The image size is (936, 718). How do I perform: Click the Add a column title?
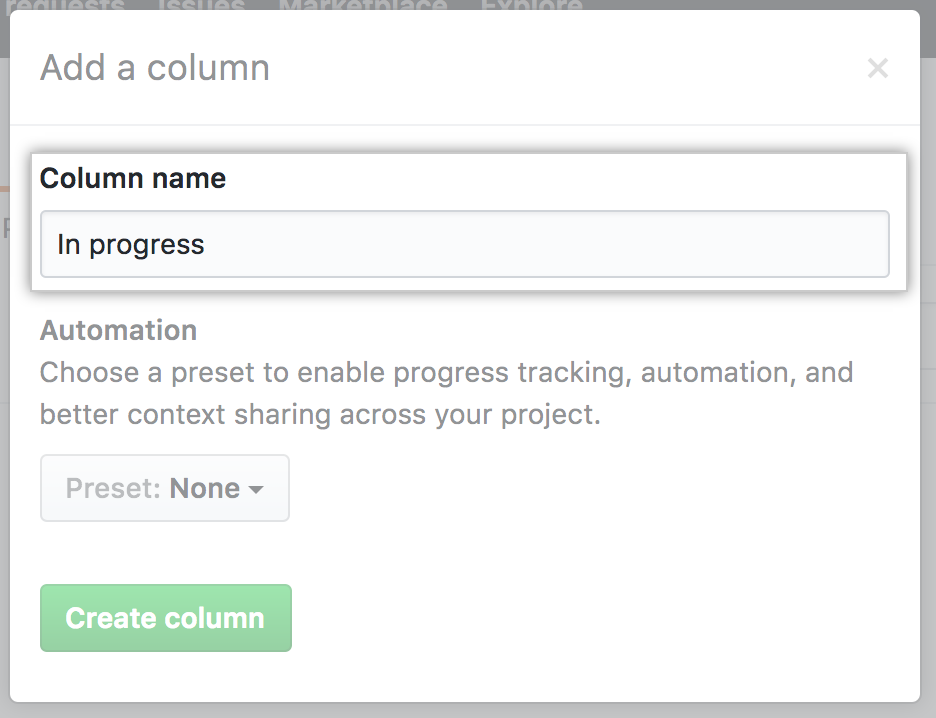point(154,68)
